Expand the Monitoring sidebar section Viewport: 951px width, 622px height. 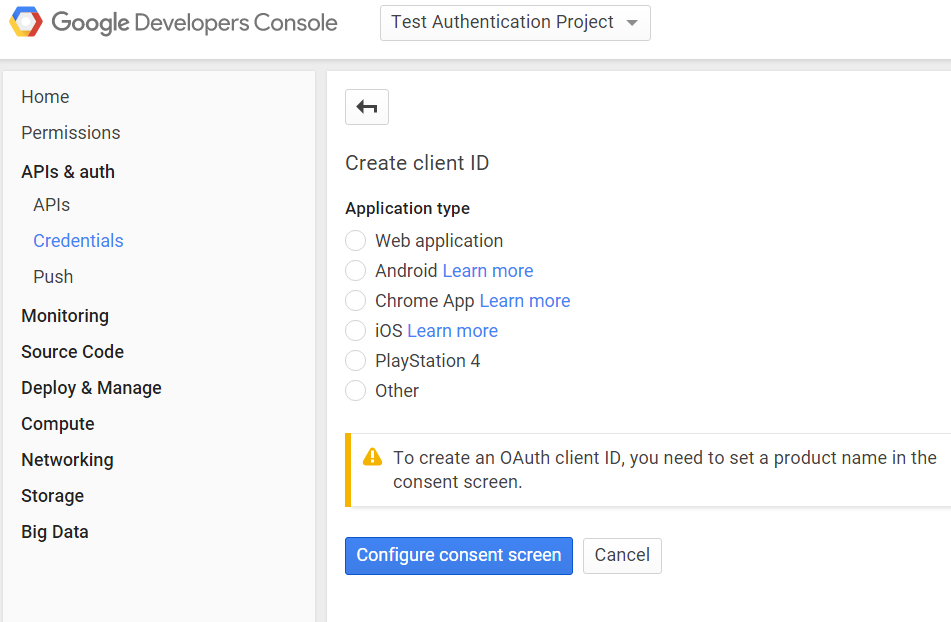coord(65,316)
